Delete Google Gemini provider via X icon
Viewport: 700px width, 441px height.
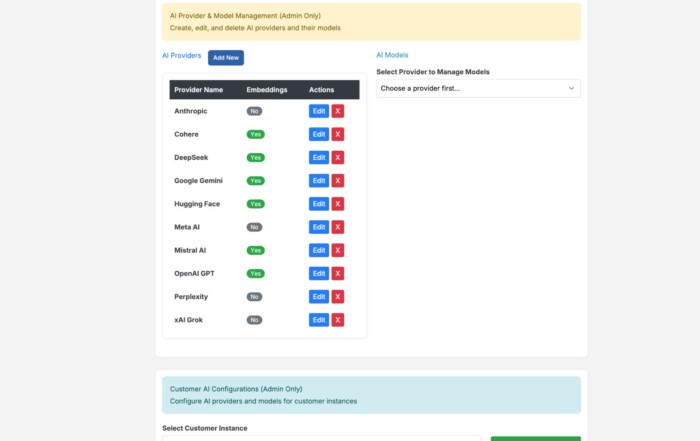click(338, 181)
